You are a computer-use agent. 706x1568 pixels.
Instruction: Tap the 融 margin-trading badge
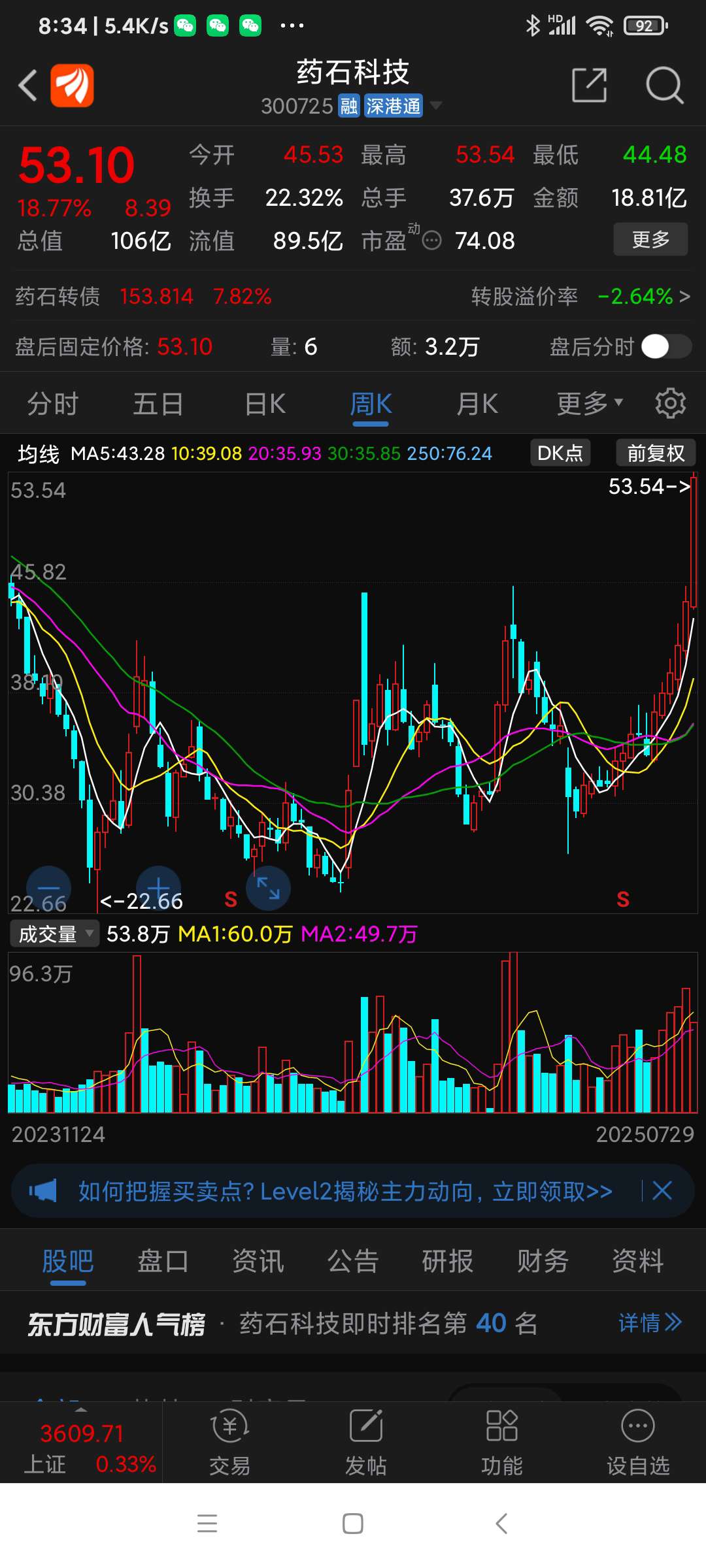click(349, 106)
